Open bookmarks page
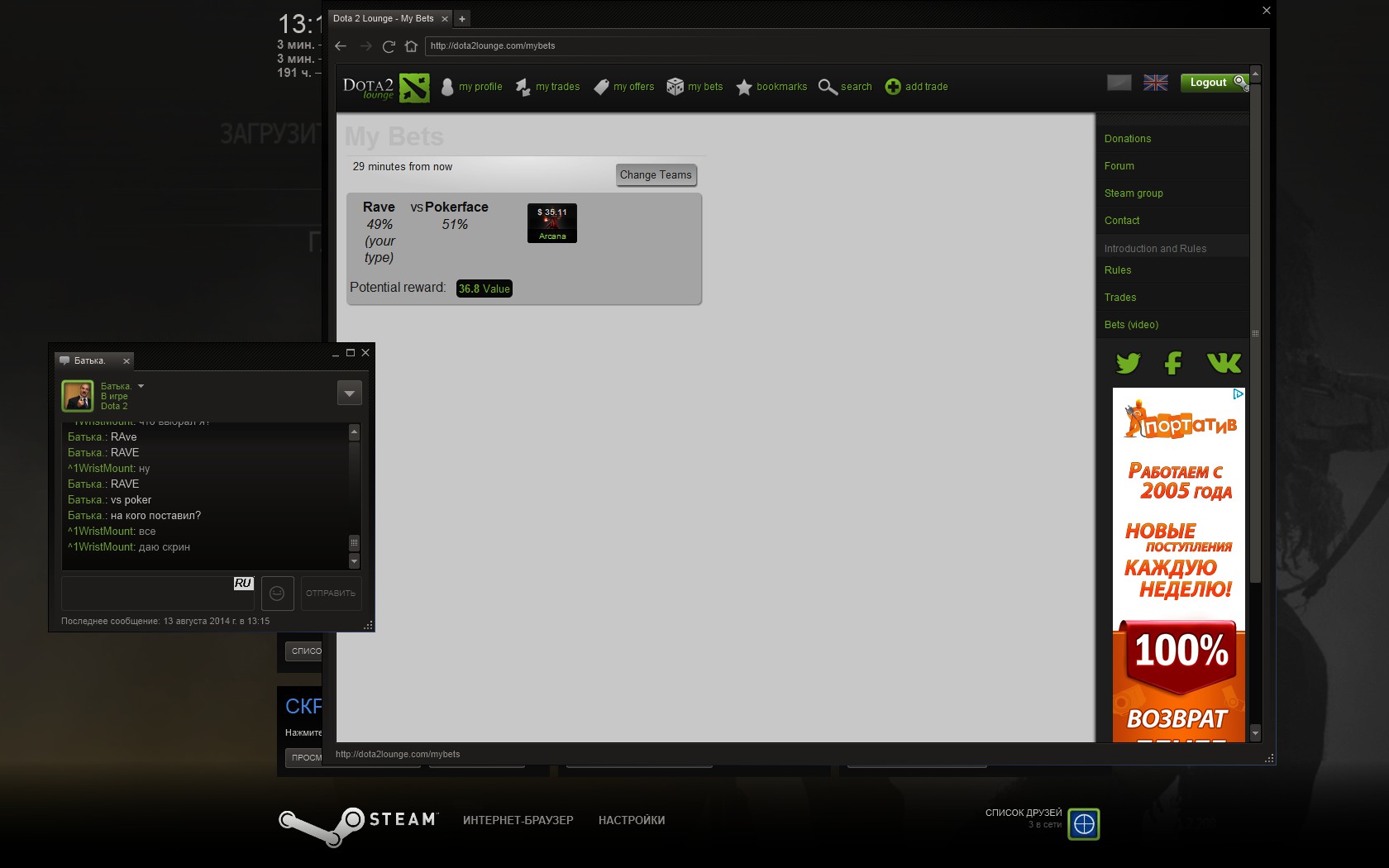 pos(781,87)
